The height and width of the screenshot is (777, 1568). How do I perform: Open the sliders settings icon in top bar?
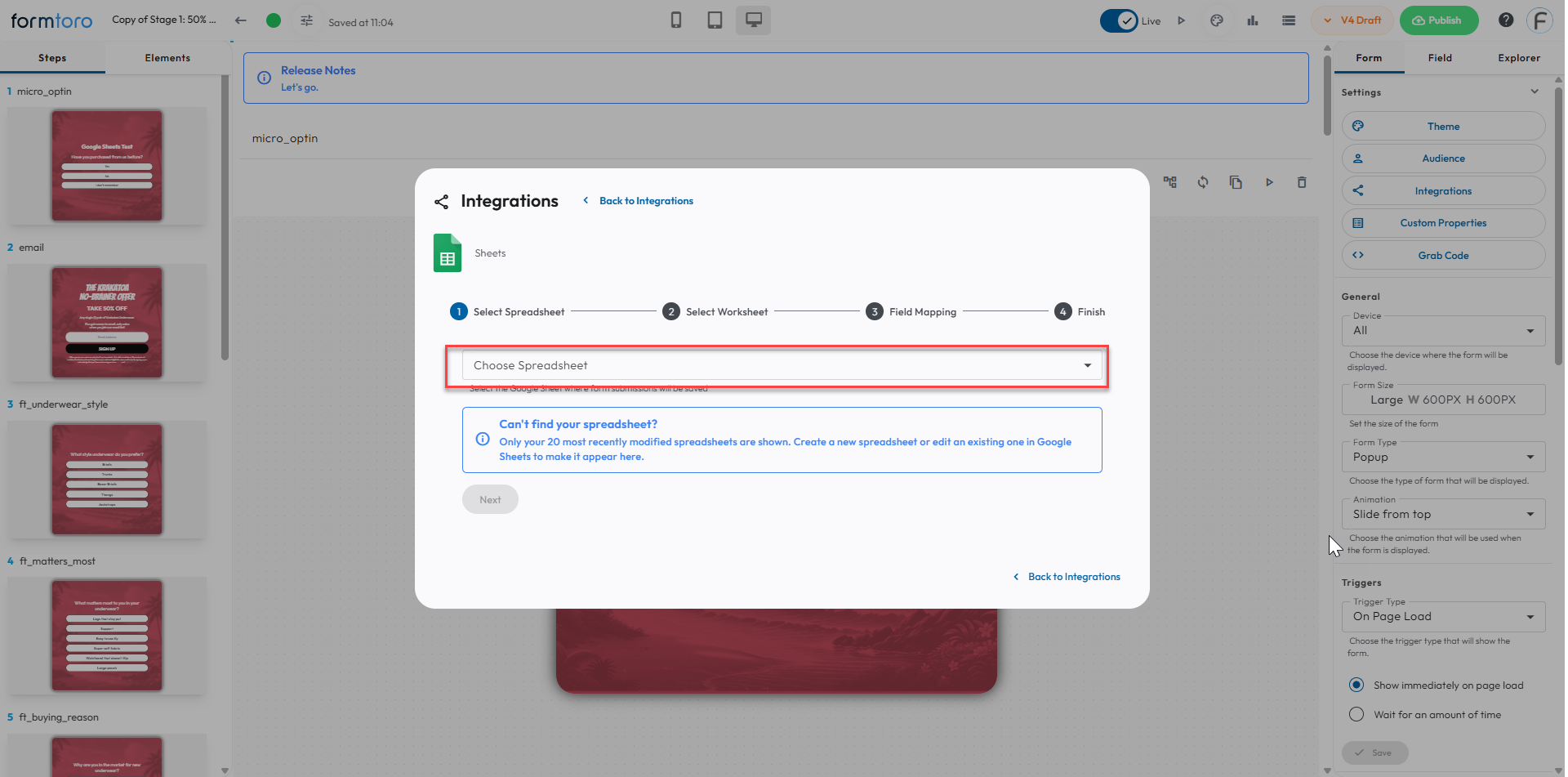click(x=306, y=20)
